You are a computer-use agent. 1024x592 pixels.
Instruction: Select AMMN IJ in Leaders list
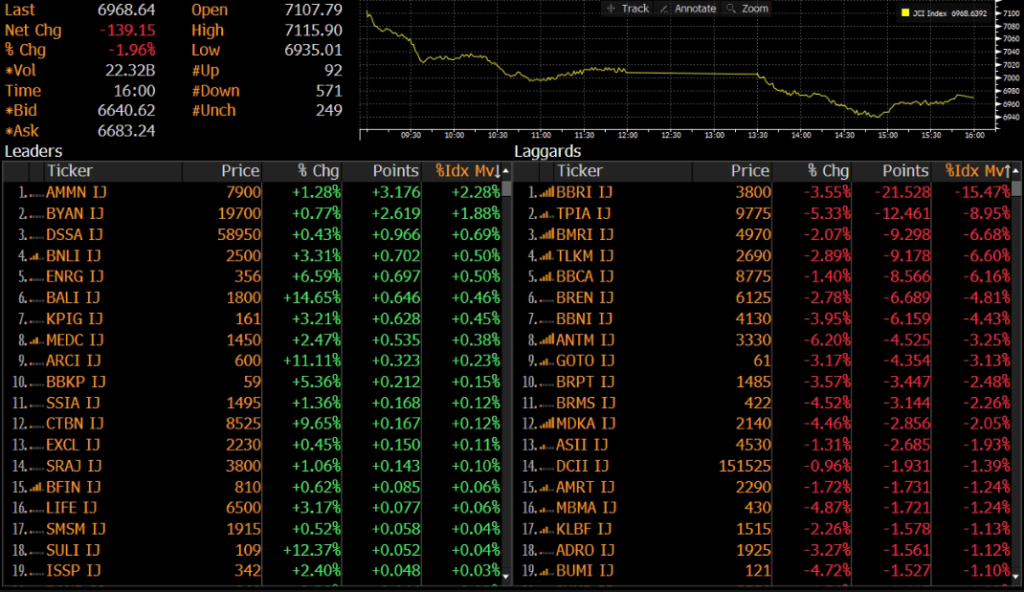point(76,193)
